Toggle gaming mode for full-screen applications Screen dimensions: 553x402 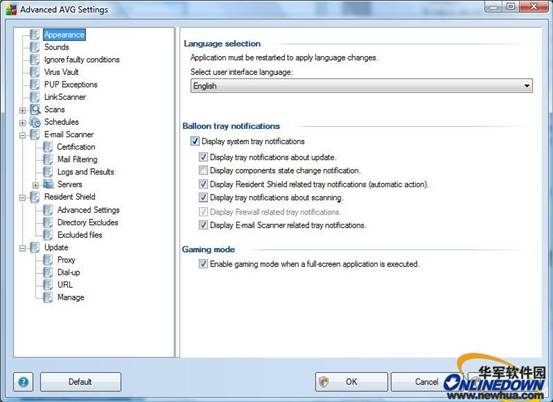pos(203,264)
